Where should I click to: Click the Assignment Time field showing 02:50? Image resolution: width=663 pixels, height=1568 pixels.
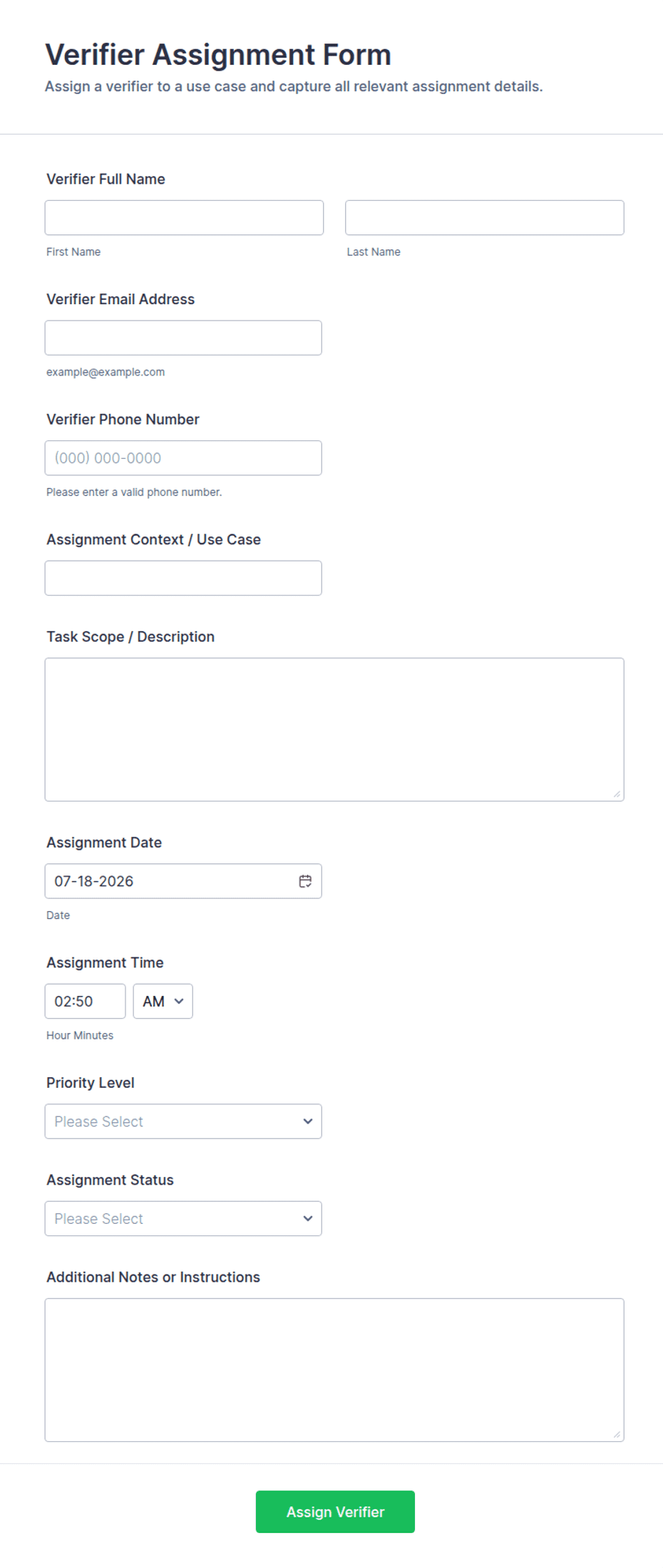86,1001
